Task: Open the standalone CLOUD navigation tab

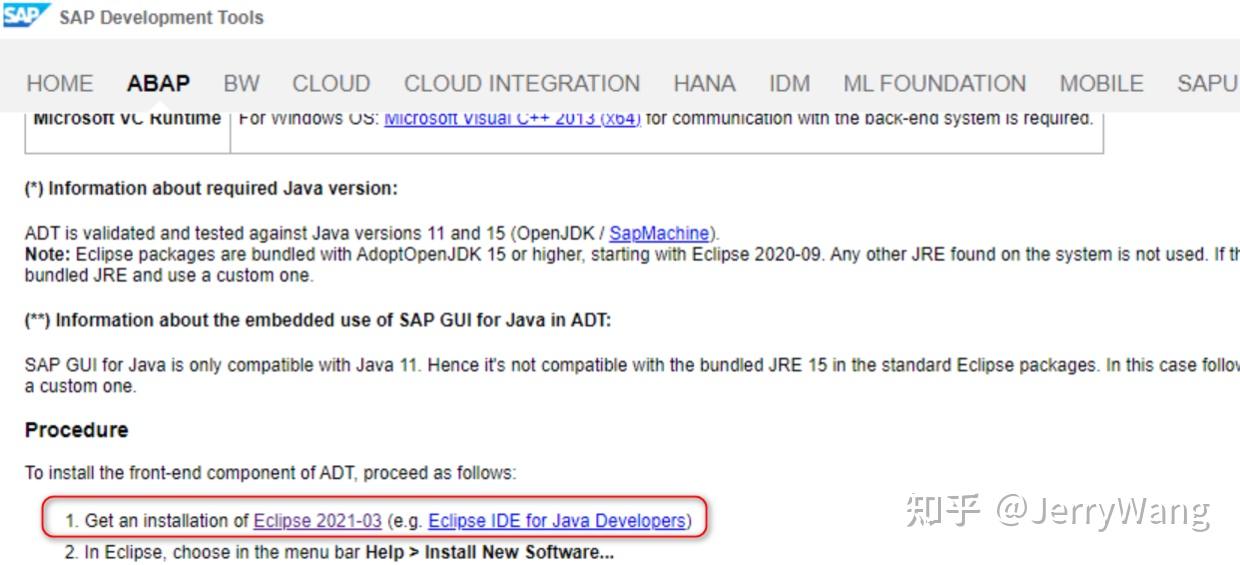Action: 331,83
